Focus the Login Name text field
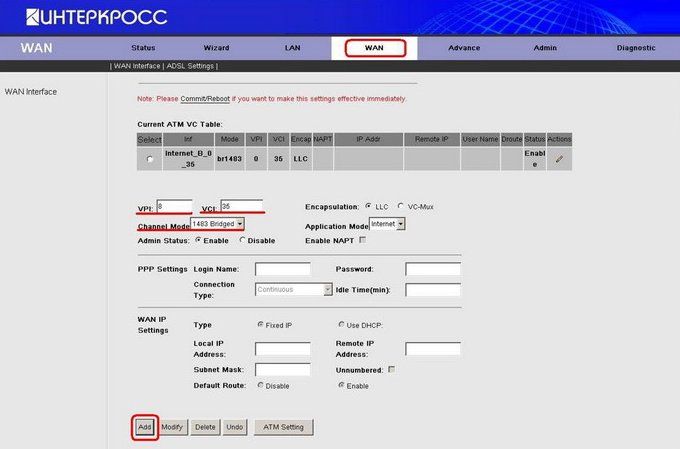680x449 pixels. pyautogui.click(x=282, y=269)
